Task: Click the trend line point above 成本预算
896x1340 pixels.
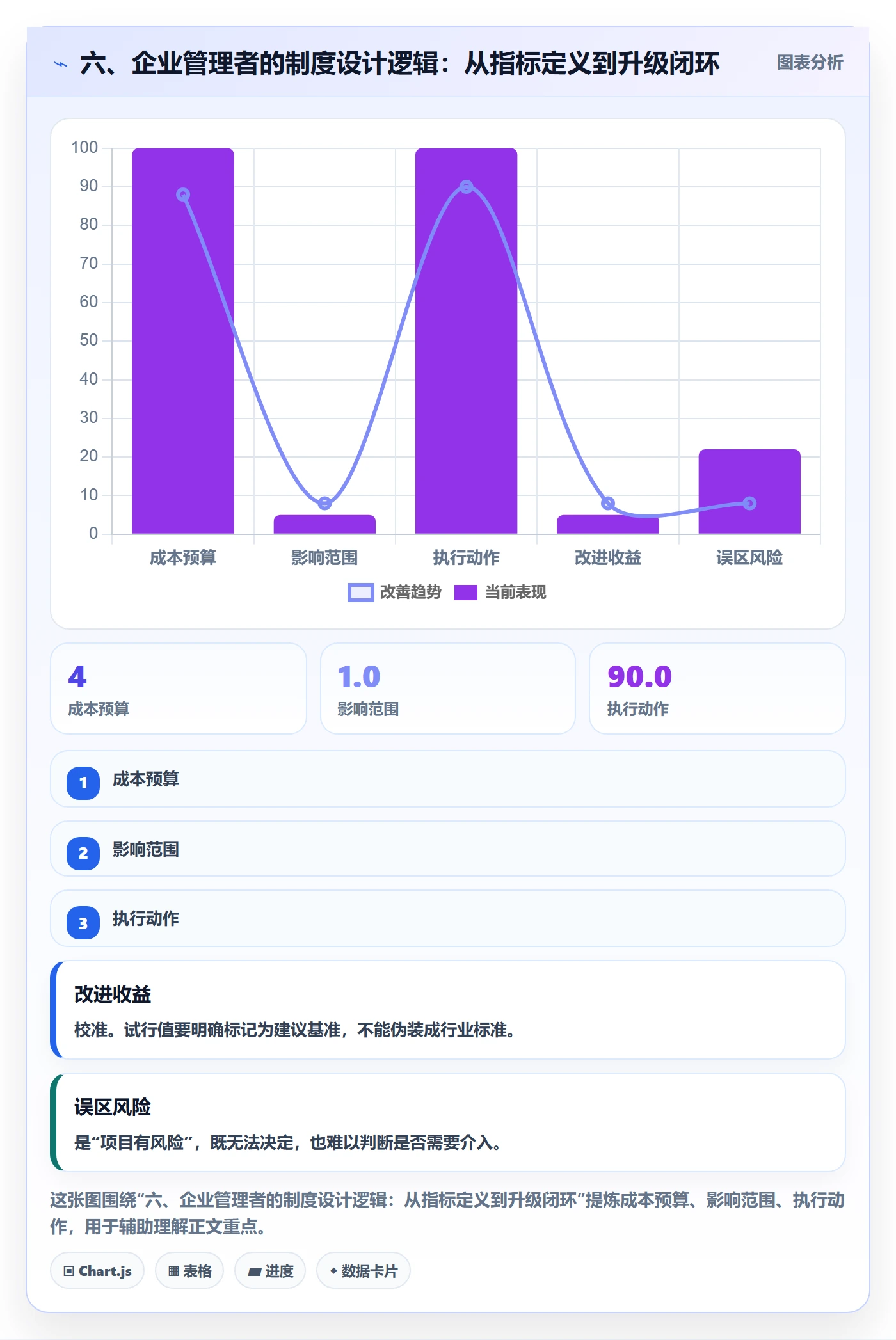Action: click(x=183, y=195)
